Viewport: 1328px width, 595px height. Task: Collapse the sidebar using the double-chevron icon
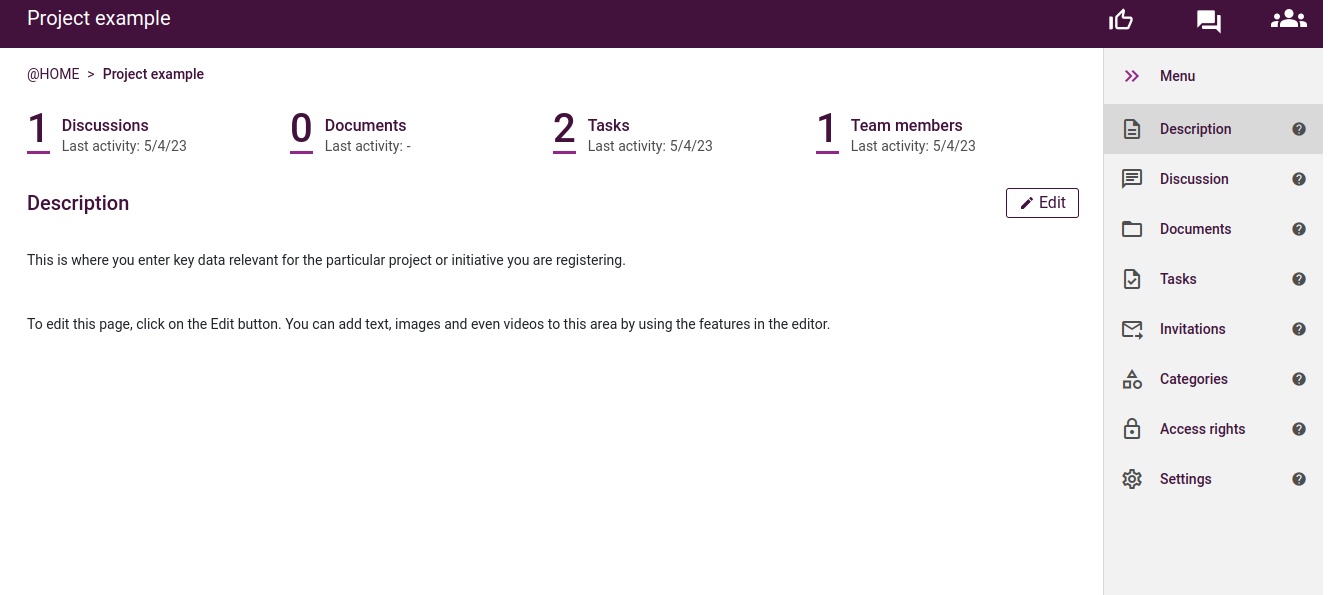click(1132, 76)
